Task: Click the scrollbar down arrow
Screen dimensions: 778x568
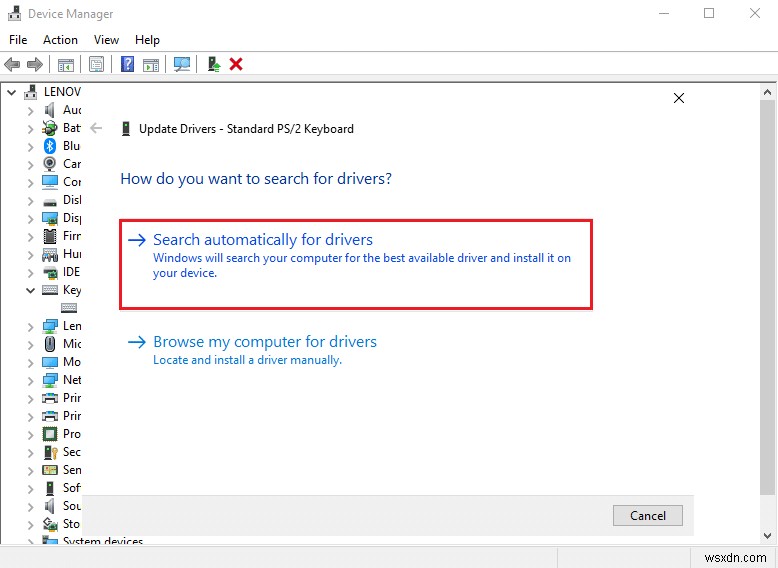Action: click(767, 536)
